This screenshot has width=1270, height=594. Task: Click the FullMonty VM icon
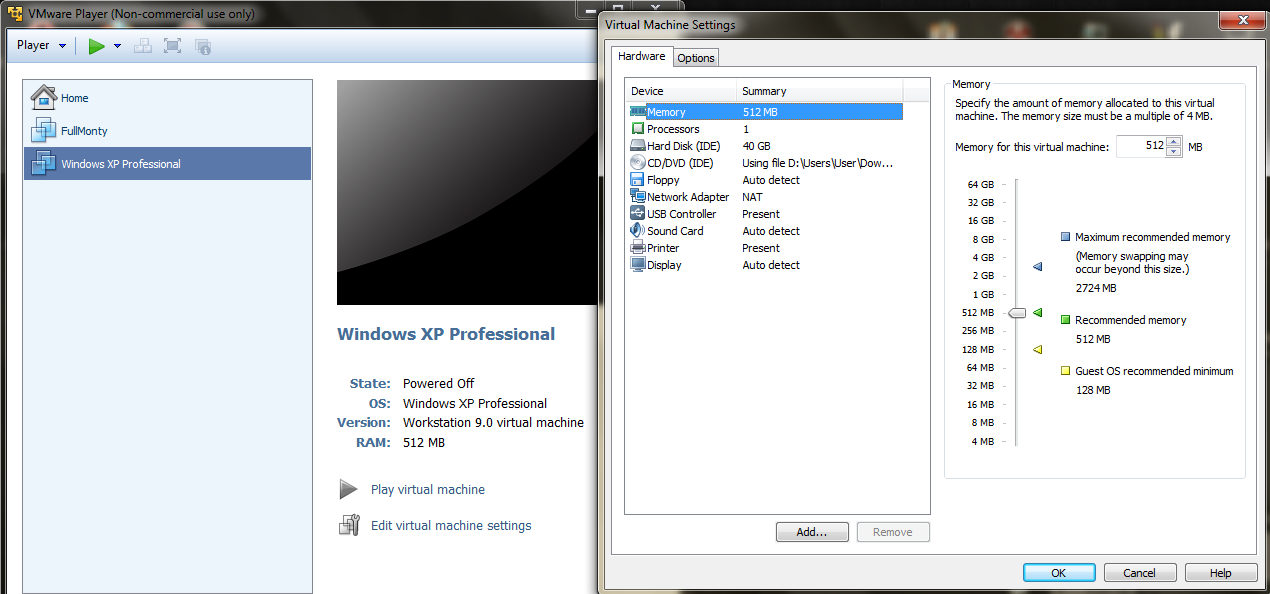click(x=43, y=130)
